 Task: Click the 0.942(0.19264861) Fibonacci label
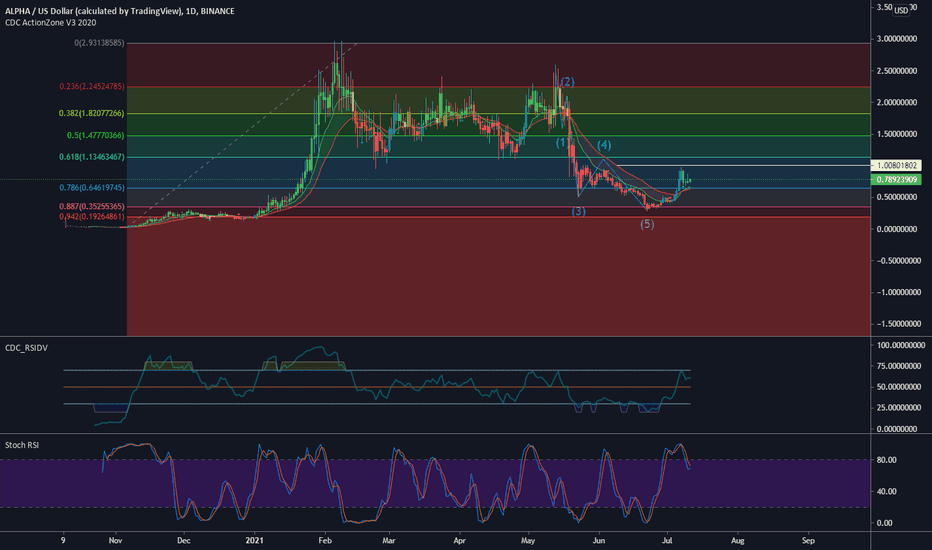click(x=92, y=216)
